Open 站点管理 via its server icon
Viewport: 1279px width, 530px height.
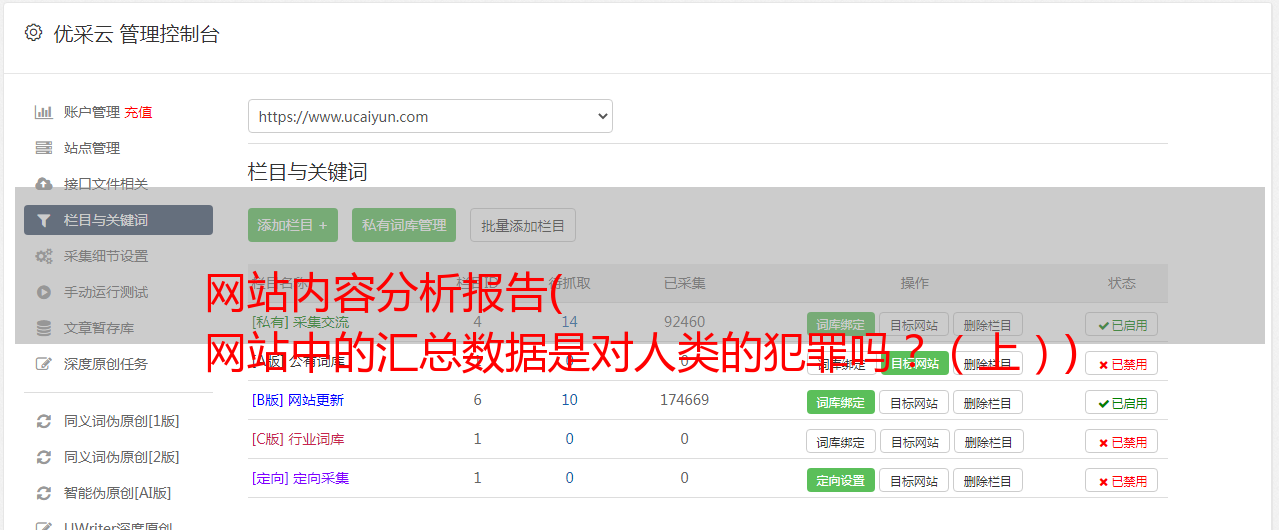point(44,148)
